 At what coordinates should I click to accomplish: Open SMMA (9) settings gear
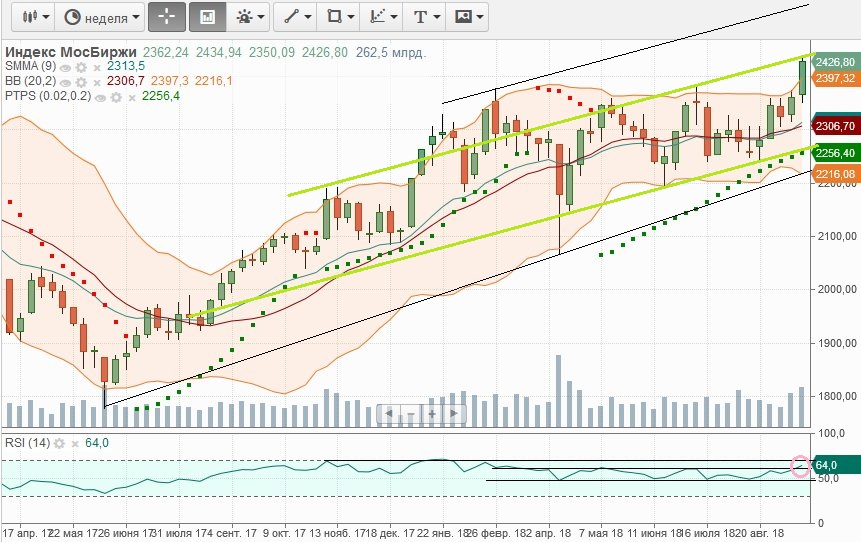tap(81, 68)
